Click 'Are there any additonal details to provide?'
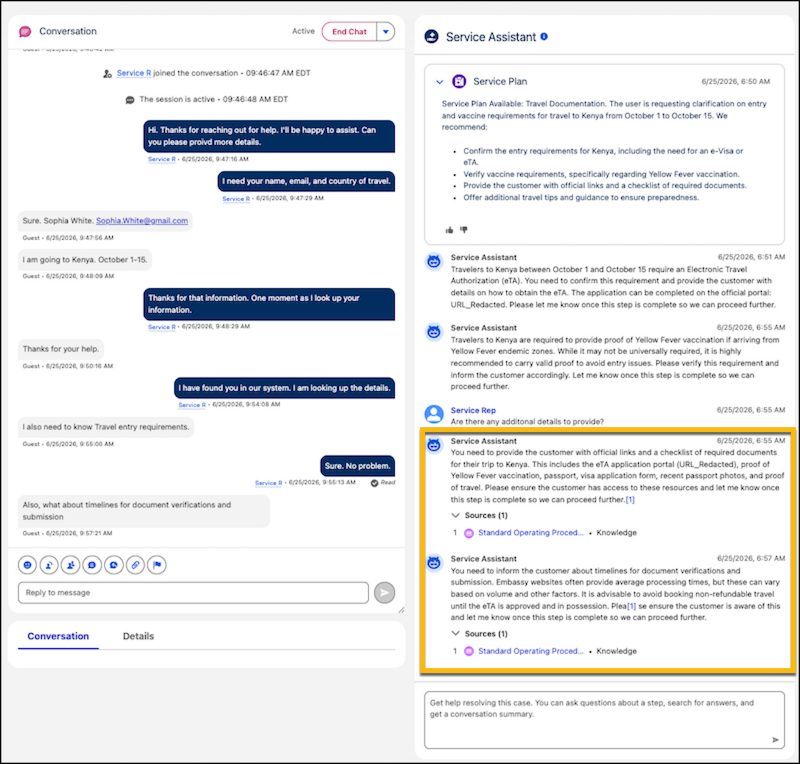The height and width of the screenshot is (764, 800). [x=527, y=422]
